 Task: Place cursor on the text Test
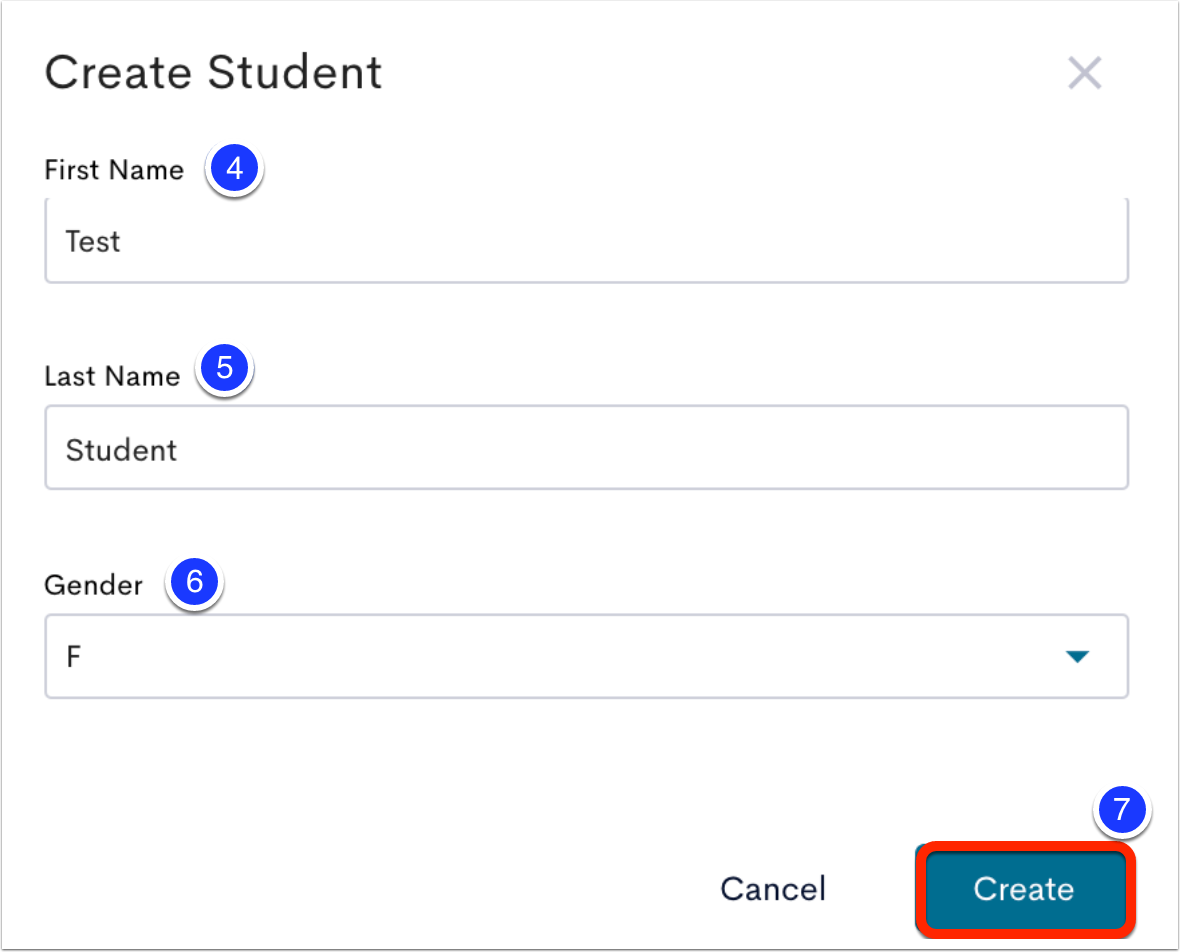click(x=93, y=242)
